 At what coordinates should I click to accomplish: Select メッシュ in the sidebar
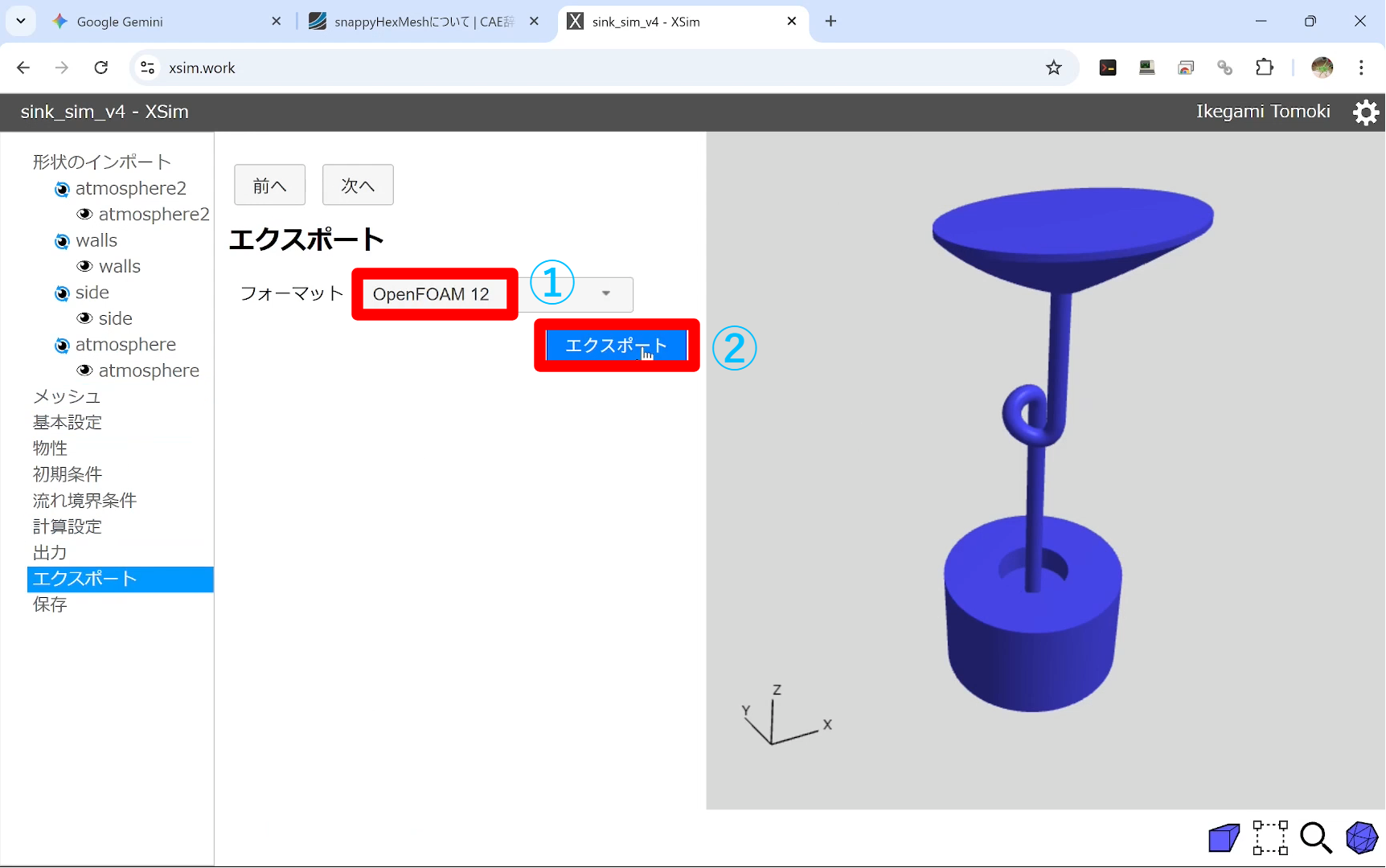click(x=67, y=397)
